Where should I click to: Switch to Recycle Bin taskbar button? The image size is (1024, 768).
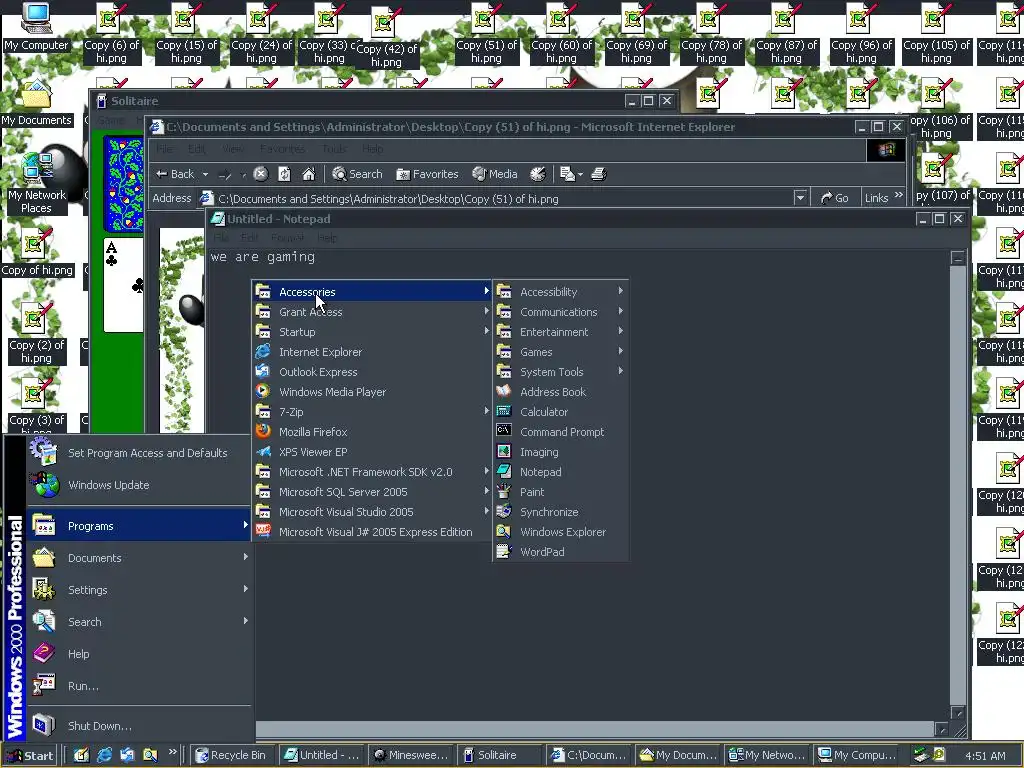(x=232, y=756)
